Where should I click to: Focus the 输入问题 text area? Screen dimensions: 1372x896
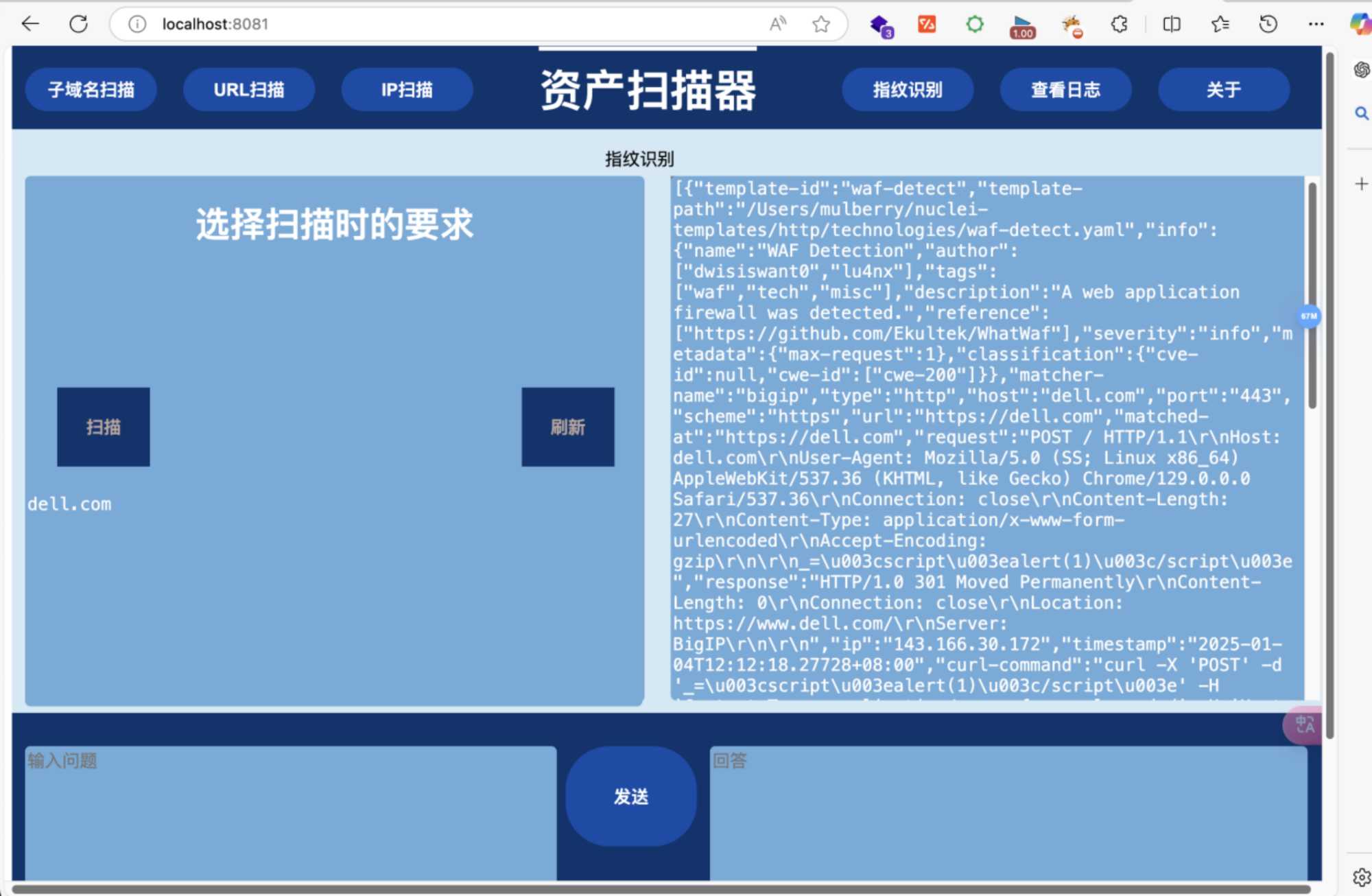(291, 813)
